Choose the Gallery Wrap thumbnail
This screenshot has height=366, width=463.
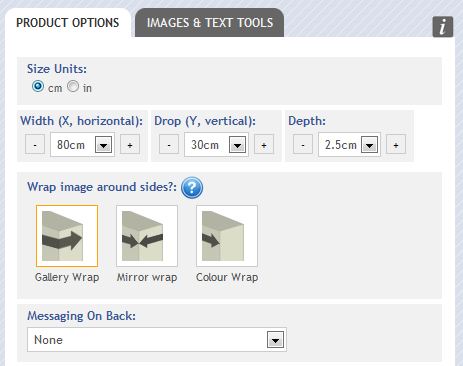click(67, 236)
